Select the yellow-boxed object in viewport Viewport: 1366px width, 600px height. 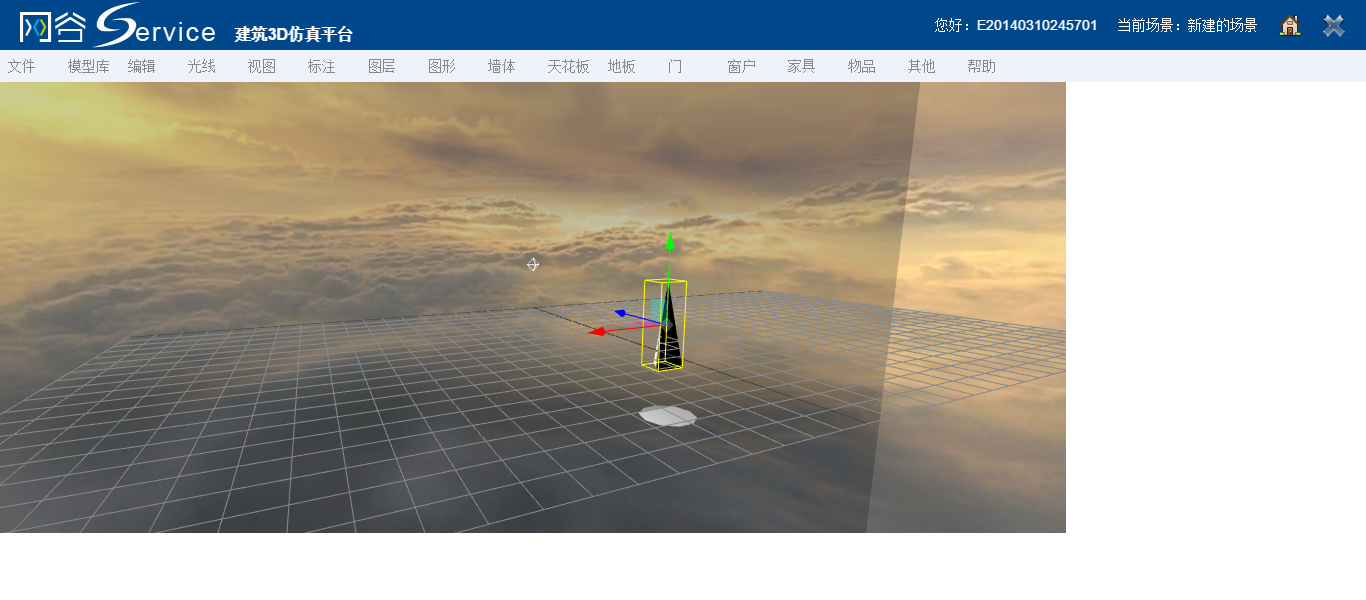coord(665,325)
